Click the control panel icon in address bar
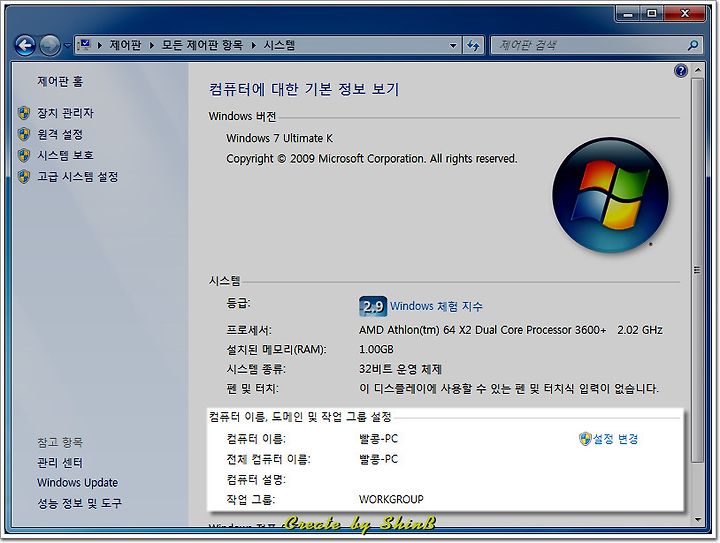The height and width of the screenshot is (543, 720). (x=84, y=45)
